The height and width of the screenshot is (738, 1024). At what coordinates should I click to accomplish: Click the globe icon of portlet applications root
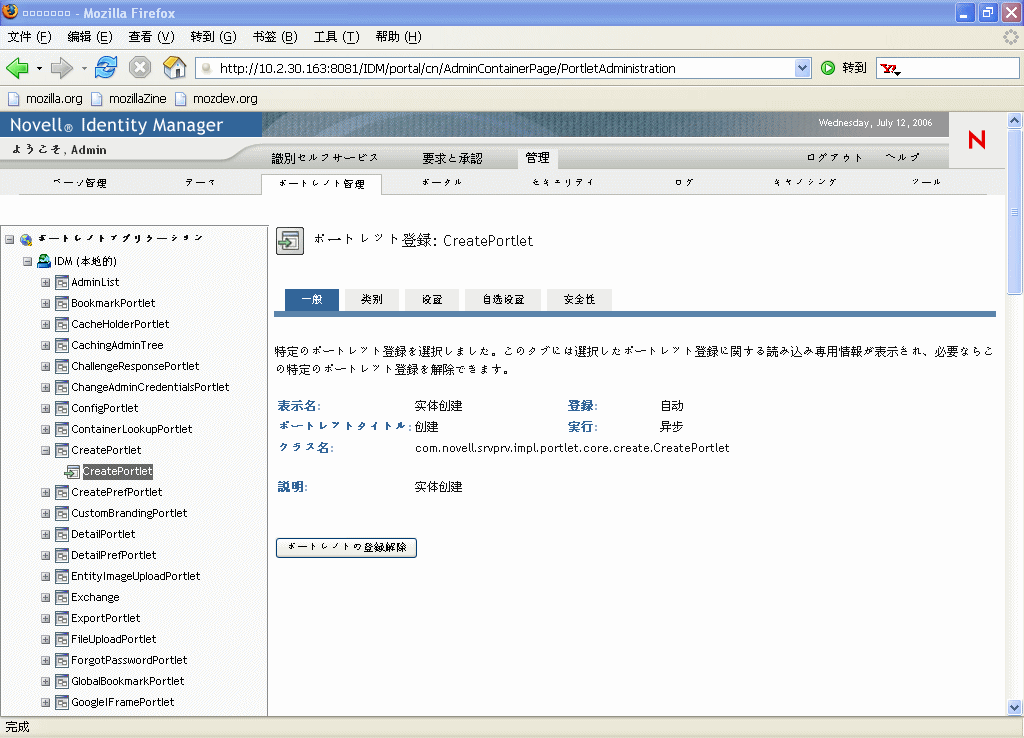tap(26, 240)
